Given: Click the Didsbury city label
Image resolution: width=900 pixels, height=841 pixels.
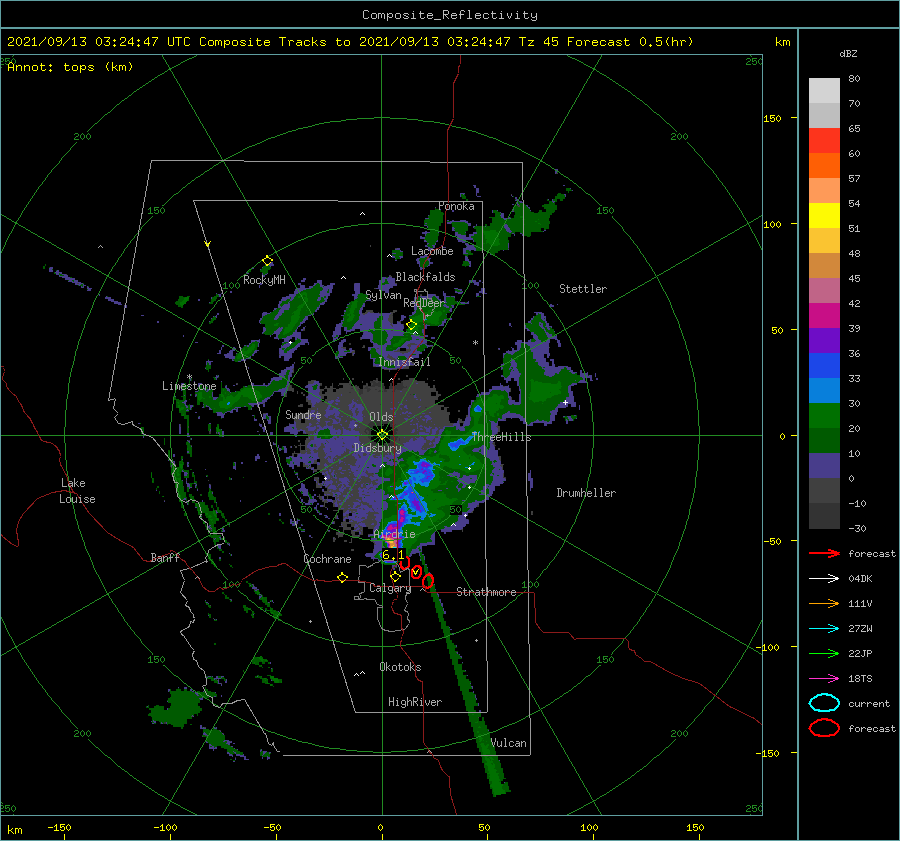Looking at the screenshot, I should point(377,448).
